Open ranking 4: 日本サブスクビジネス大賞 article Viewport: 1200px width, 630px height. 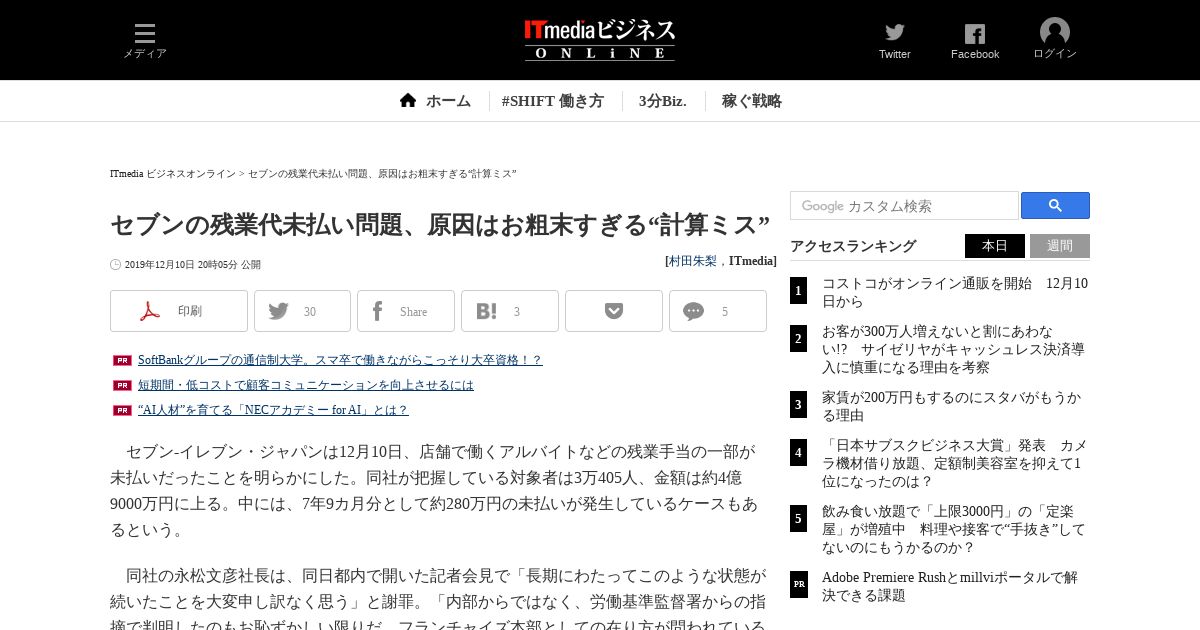tap(955, 463)
